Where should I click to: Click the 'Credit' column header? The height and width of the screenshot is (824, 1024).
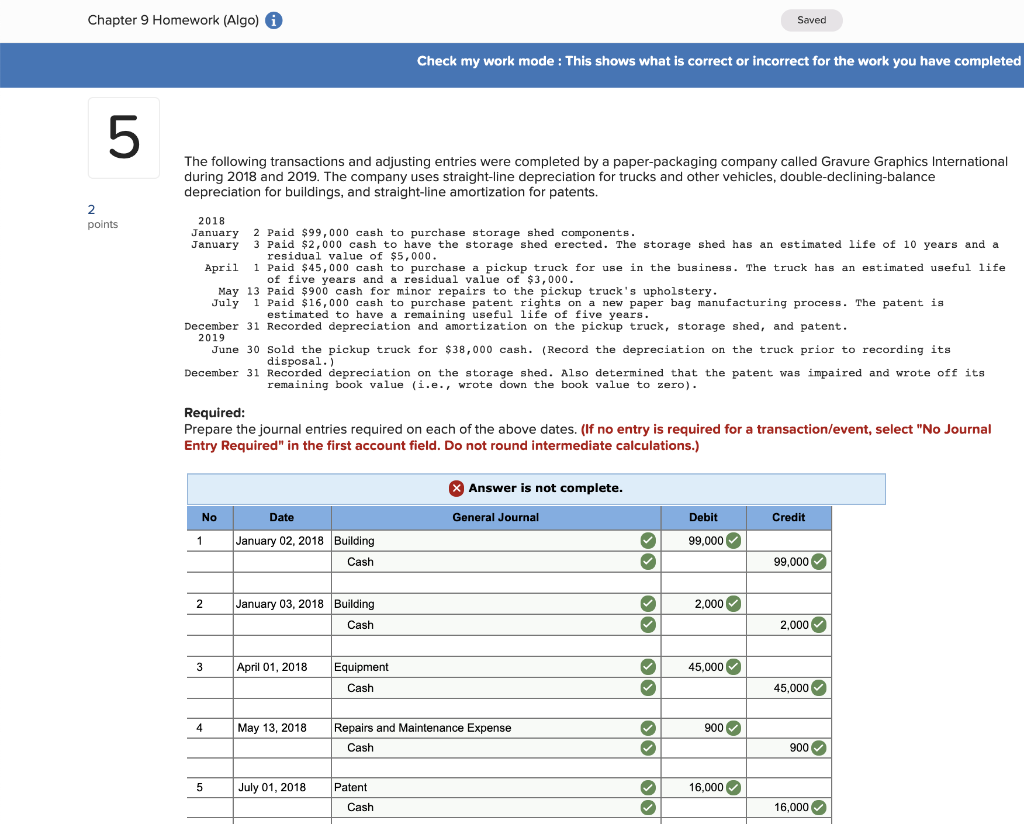789,517
